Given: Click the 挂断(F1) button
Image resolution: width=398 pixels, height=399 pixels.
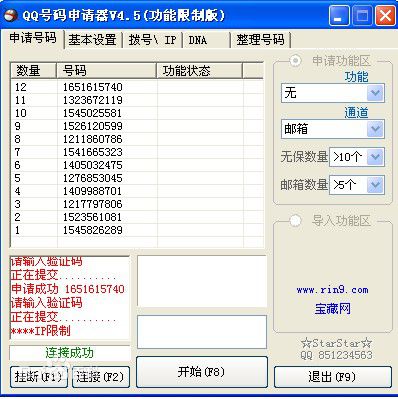Looking at the screenshot, I should (x=39, y=377).
